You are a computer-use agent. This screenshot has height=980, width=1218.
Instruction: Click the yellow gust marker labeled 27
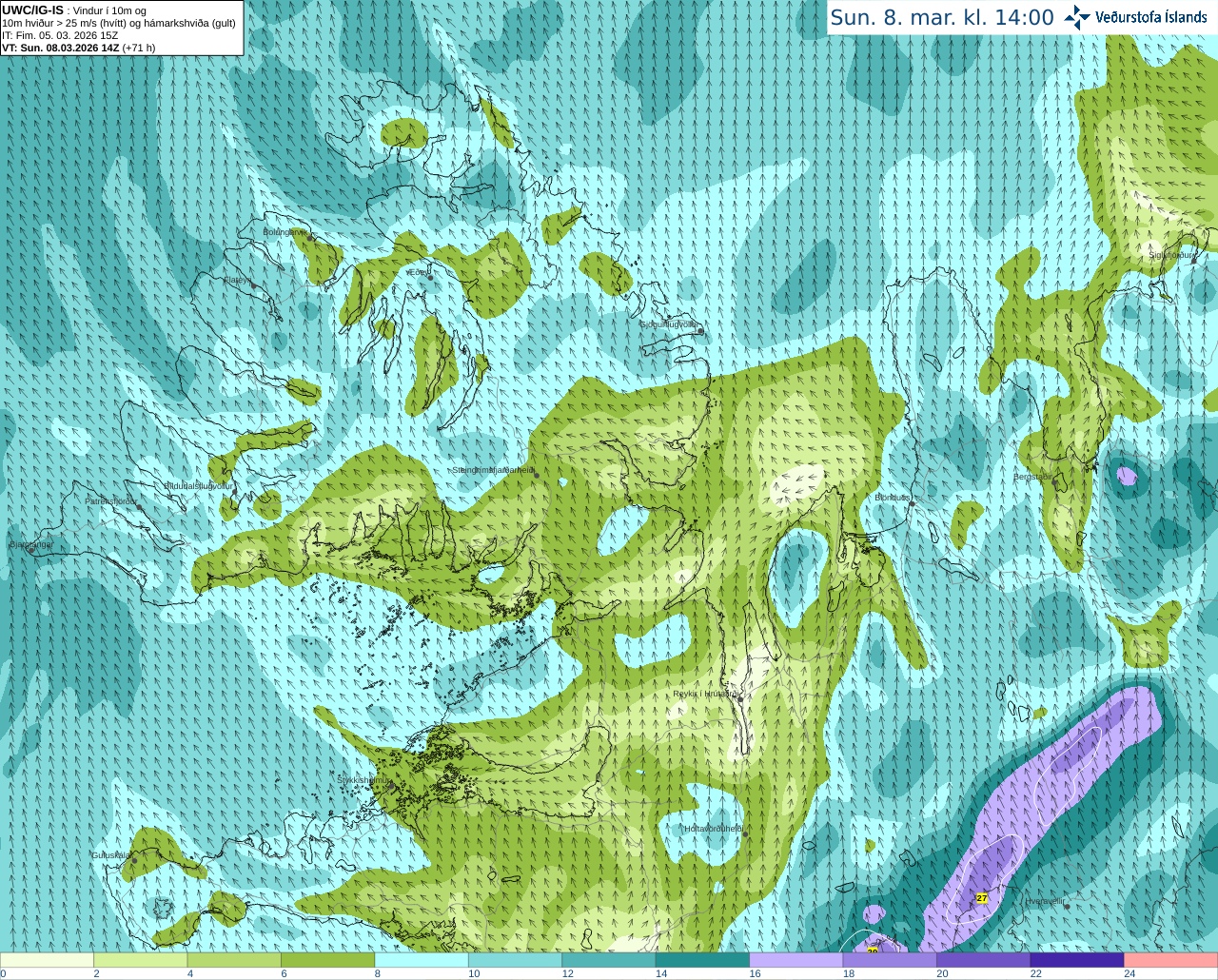[983, 898]
